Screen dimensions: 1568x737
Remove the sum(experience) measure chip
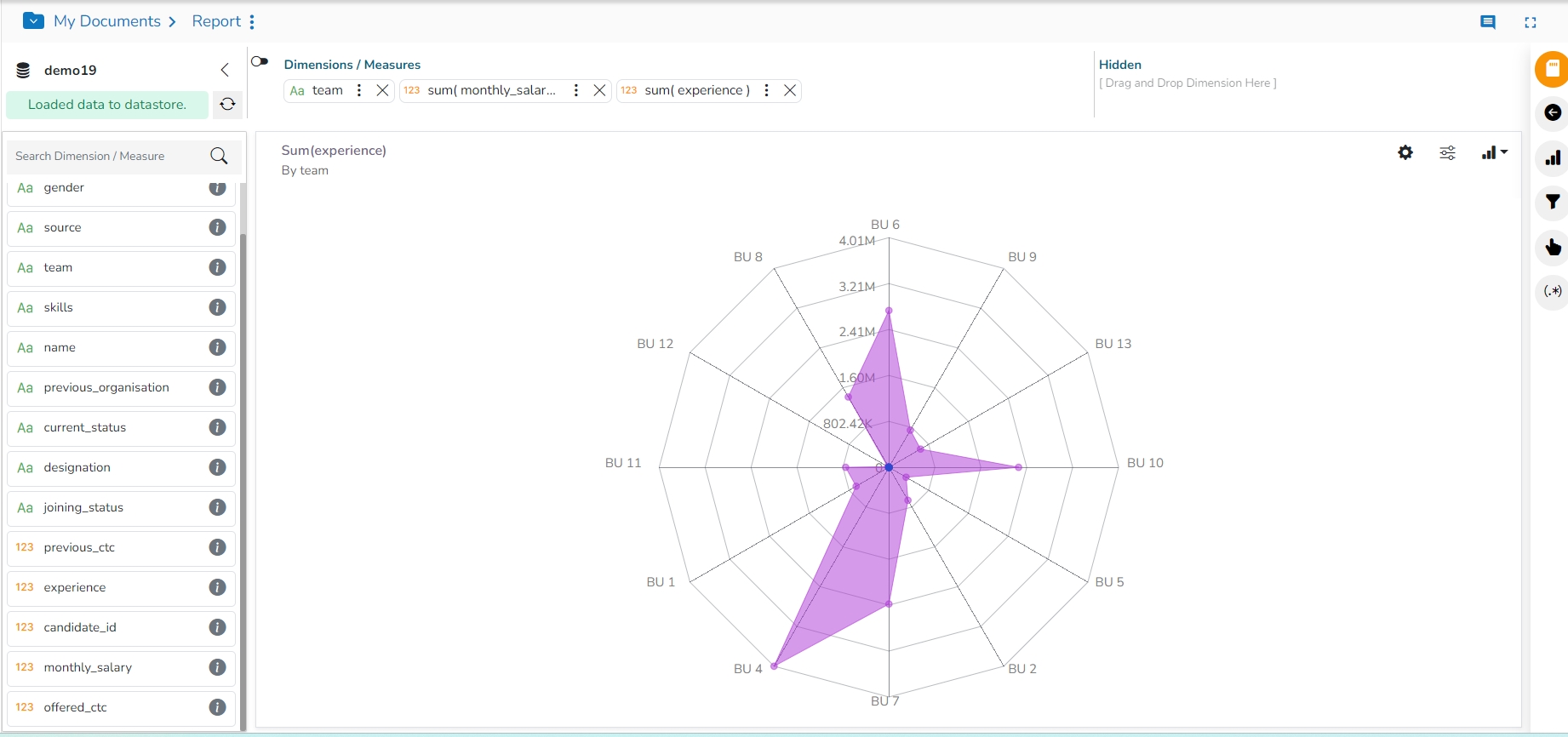tap(790, 90)
